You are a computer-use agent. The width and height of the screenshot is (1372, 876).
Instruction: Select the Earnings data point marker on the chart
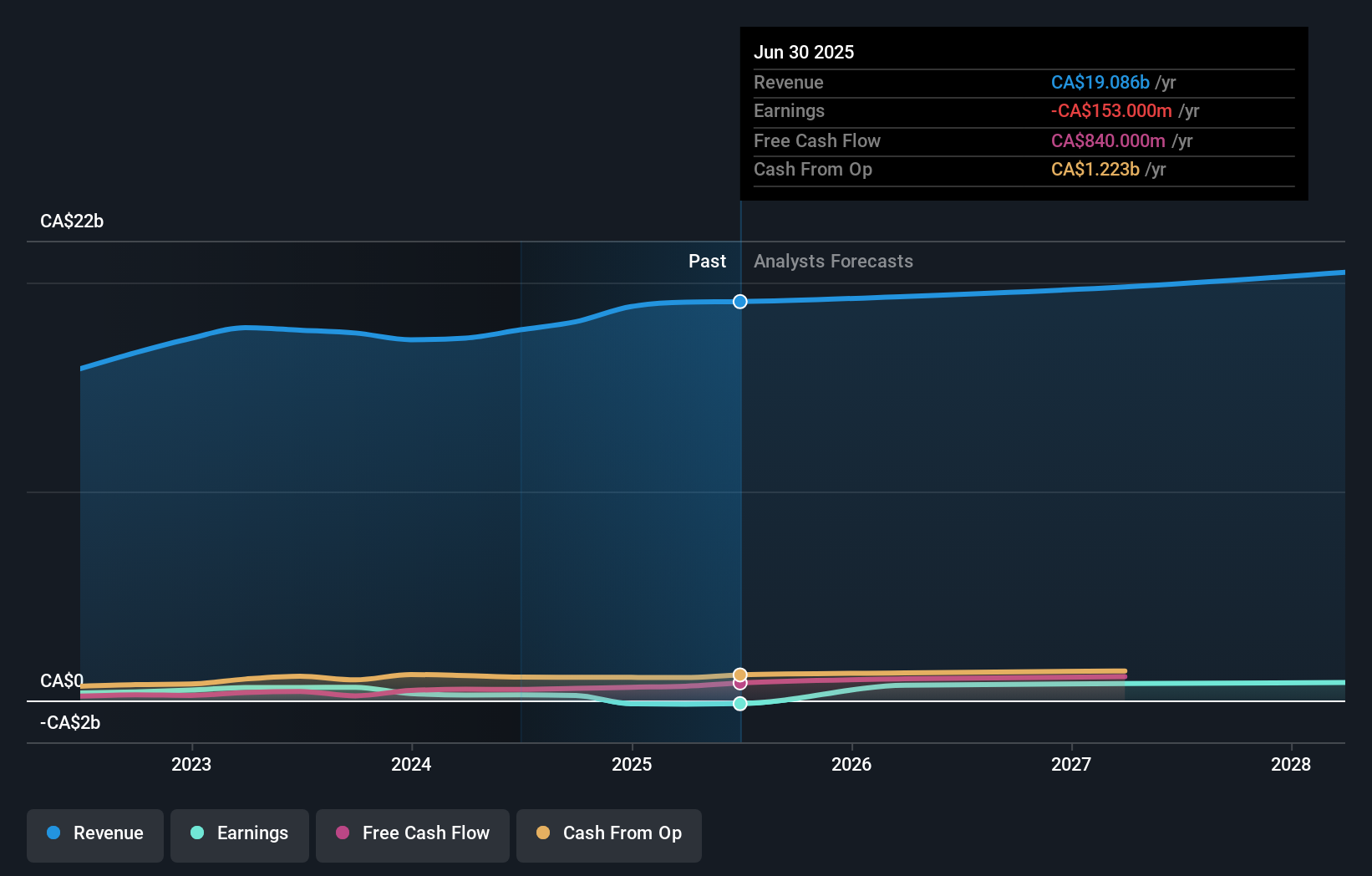(x=739, y=704)
